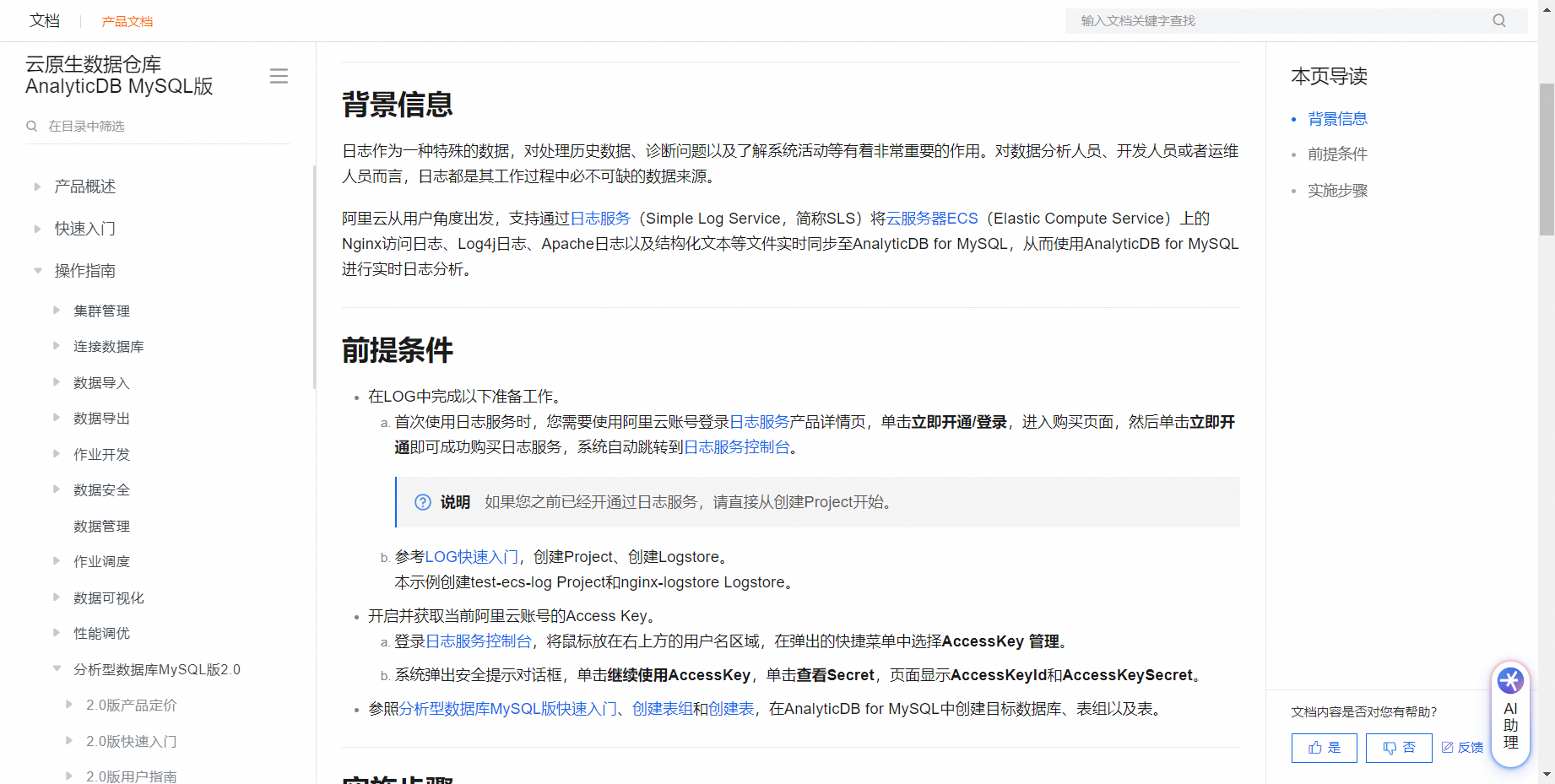Open the 反馈 feedback link

click(x=1462, y=748)
